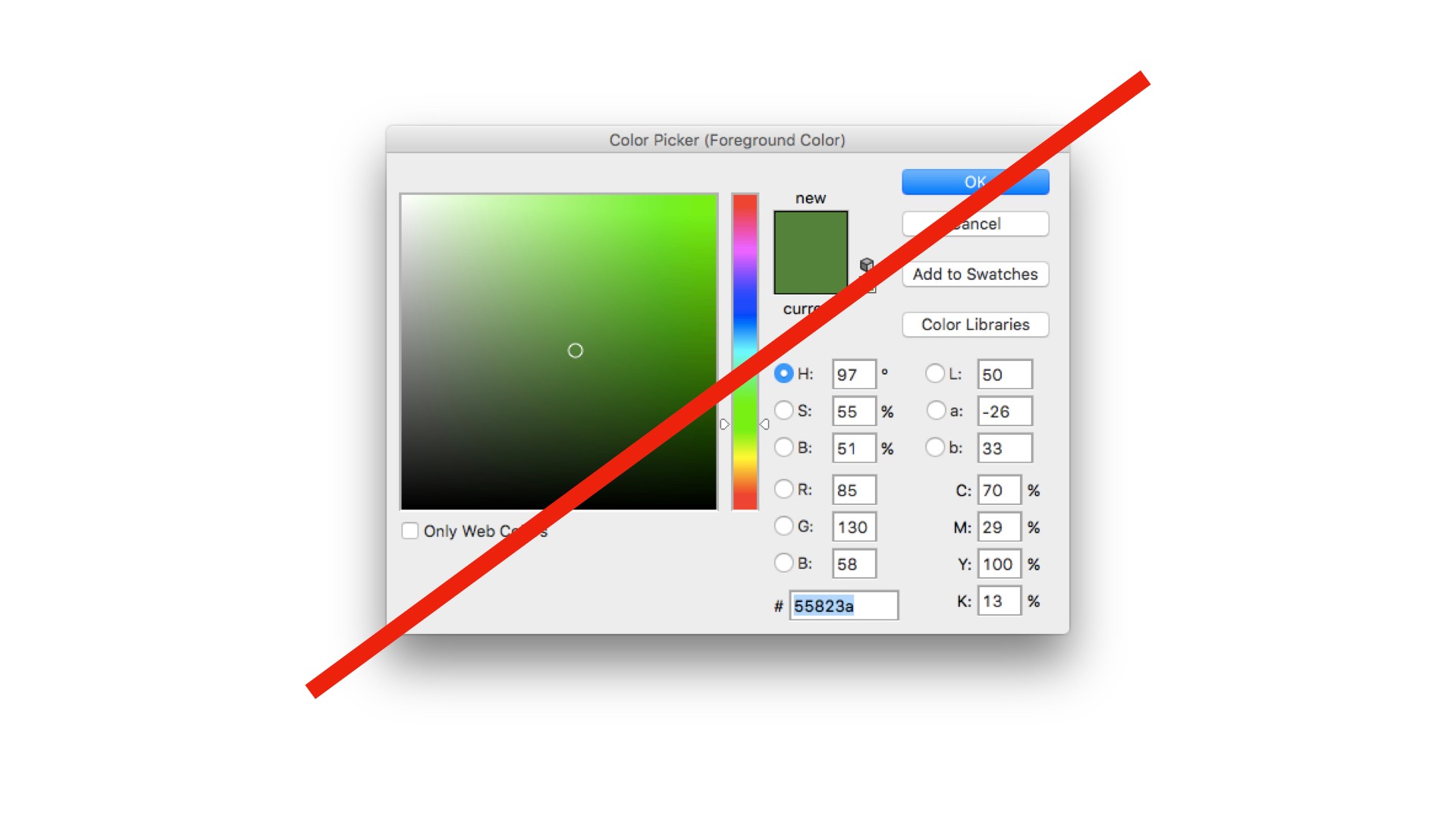Toggle the Only Web Colors checkbox
1456x819 pixels.
coord(411,529)
